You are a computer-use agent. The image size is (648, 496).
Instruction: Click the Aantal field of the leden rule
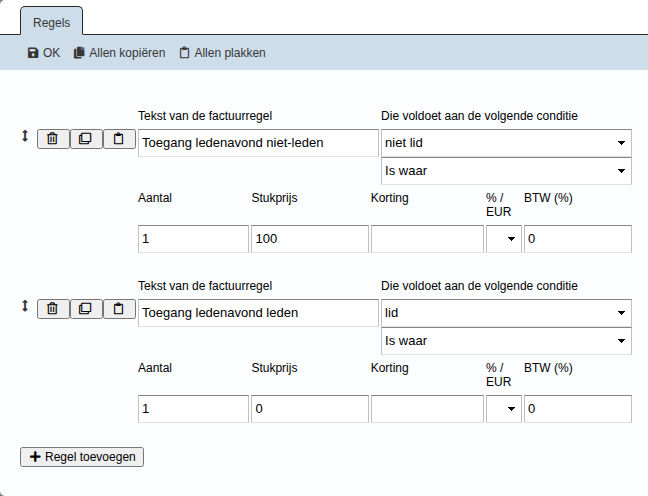point(193,409)
